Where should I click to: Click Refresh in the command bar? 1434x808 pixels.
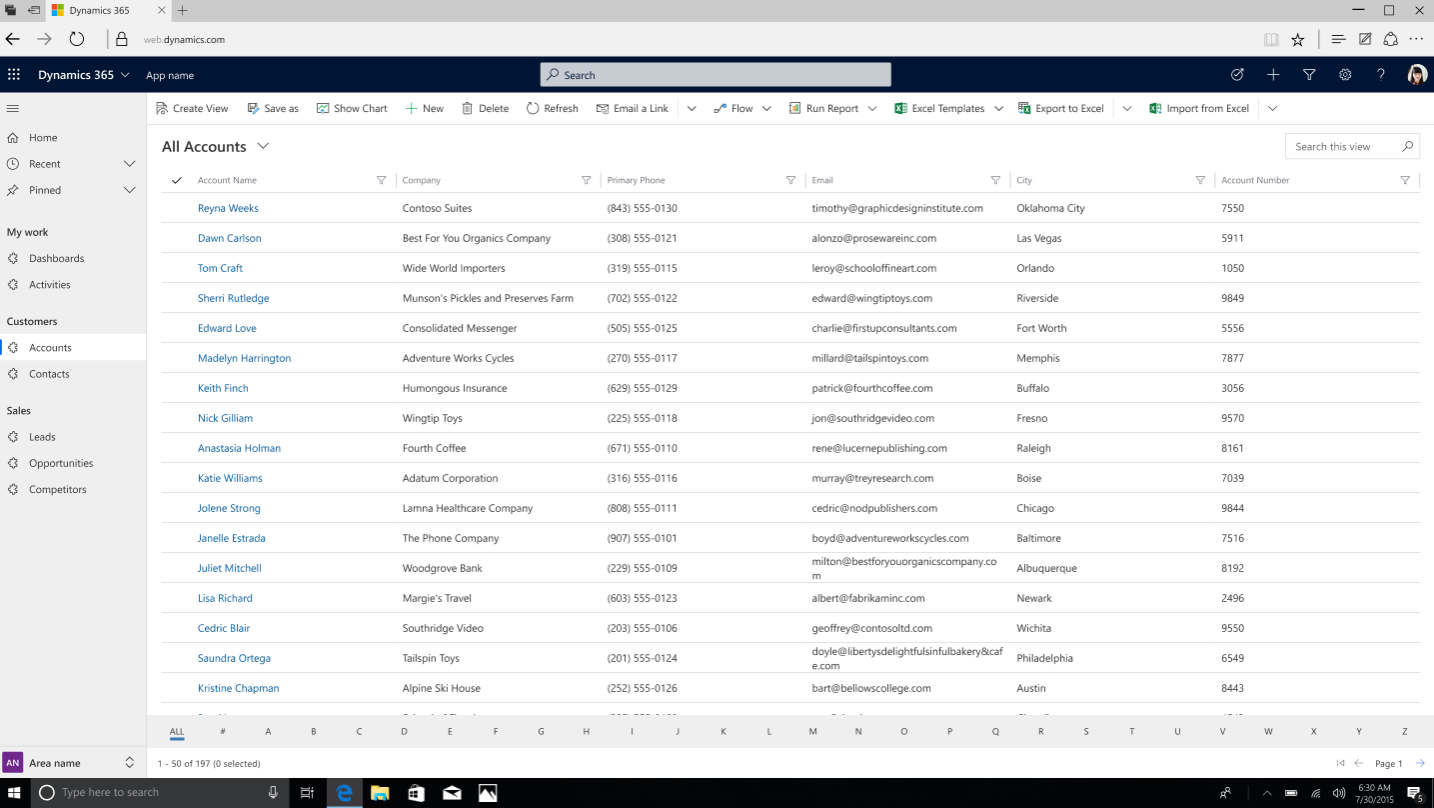point(552,108)
